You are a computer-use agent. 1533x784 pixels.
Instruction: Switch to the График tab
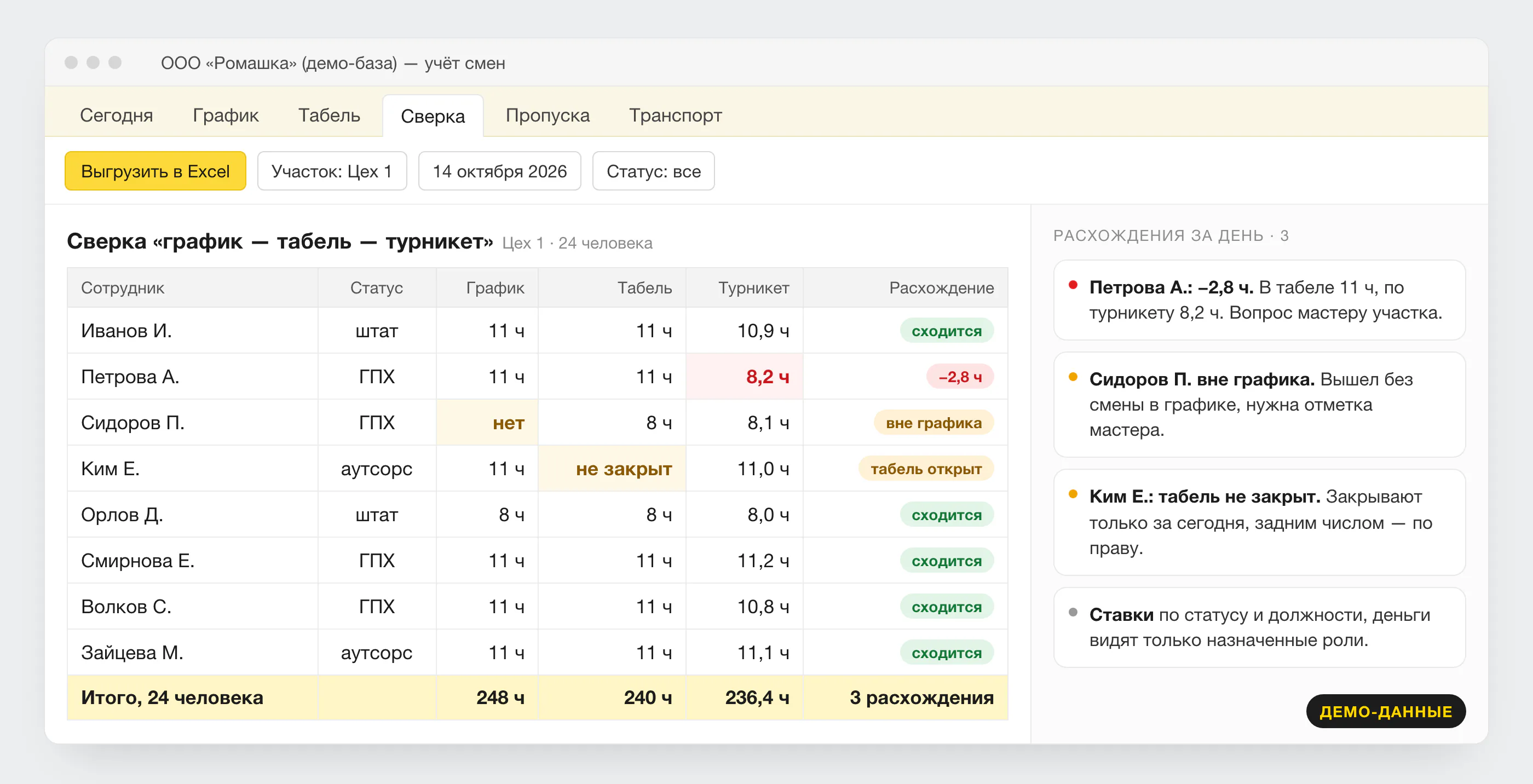[226, 115]
